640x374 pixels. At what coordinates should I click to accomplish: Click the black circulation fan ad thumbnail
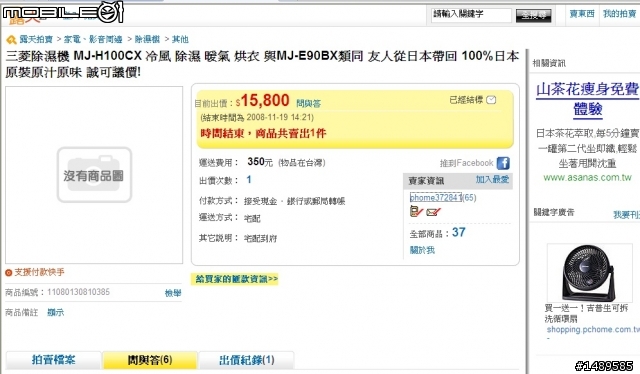pos(589,272)
